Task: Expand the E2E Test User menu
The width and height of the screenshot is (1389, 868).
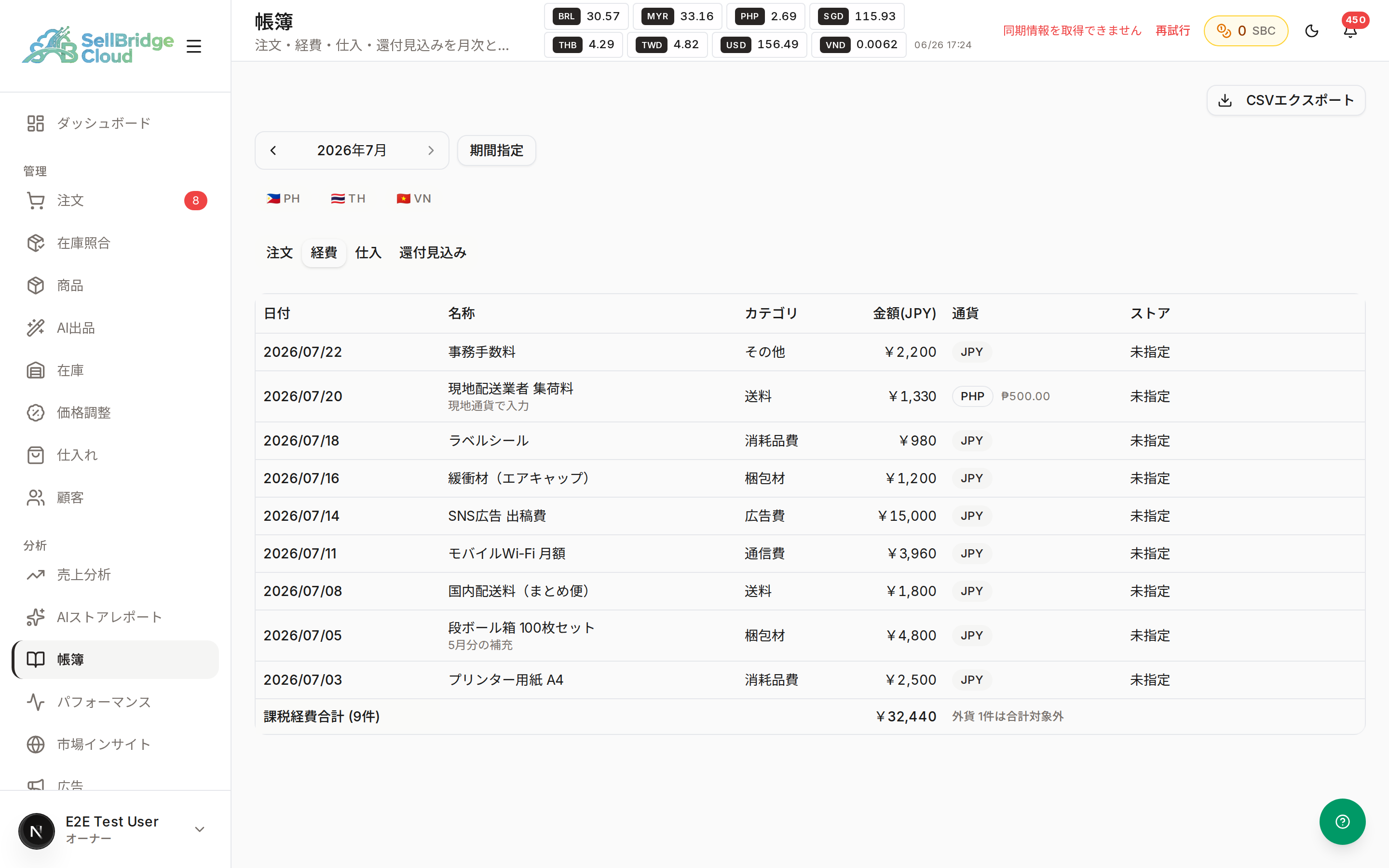Action: point(115,829)
